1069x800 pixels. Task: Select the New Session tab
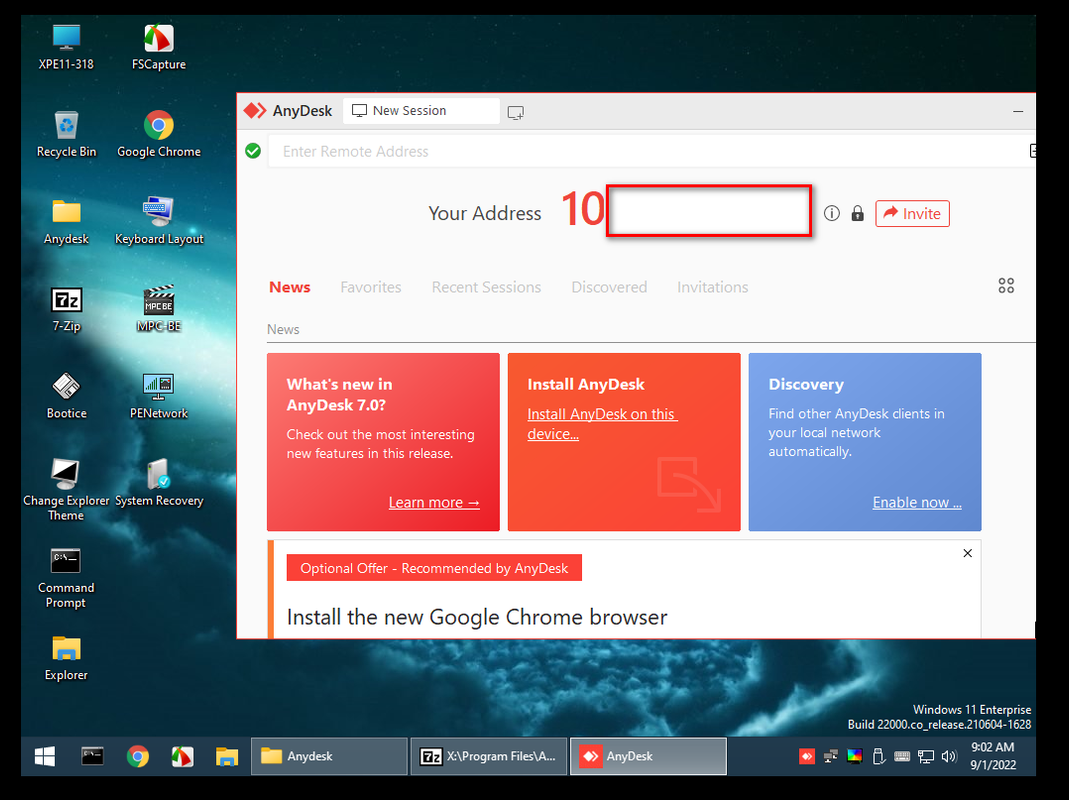(x=421, y=111)
